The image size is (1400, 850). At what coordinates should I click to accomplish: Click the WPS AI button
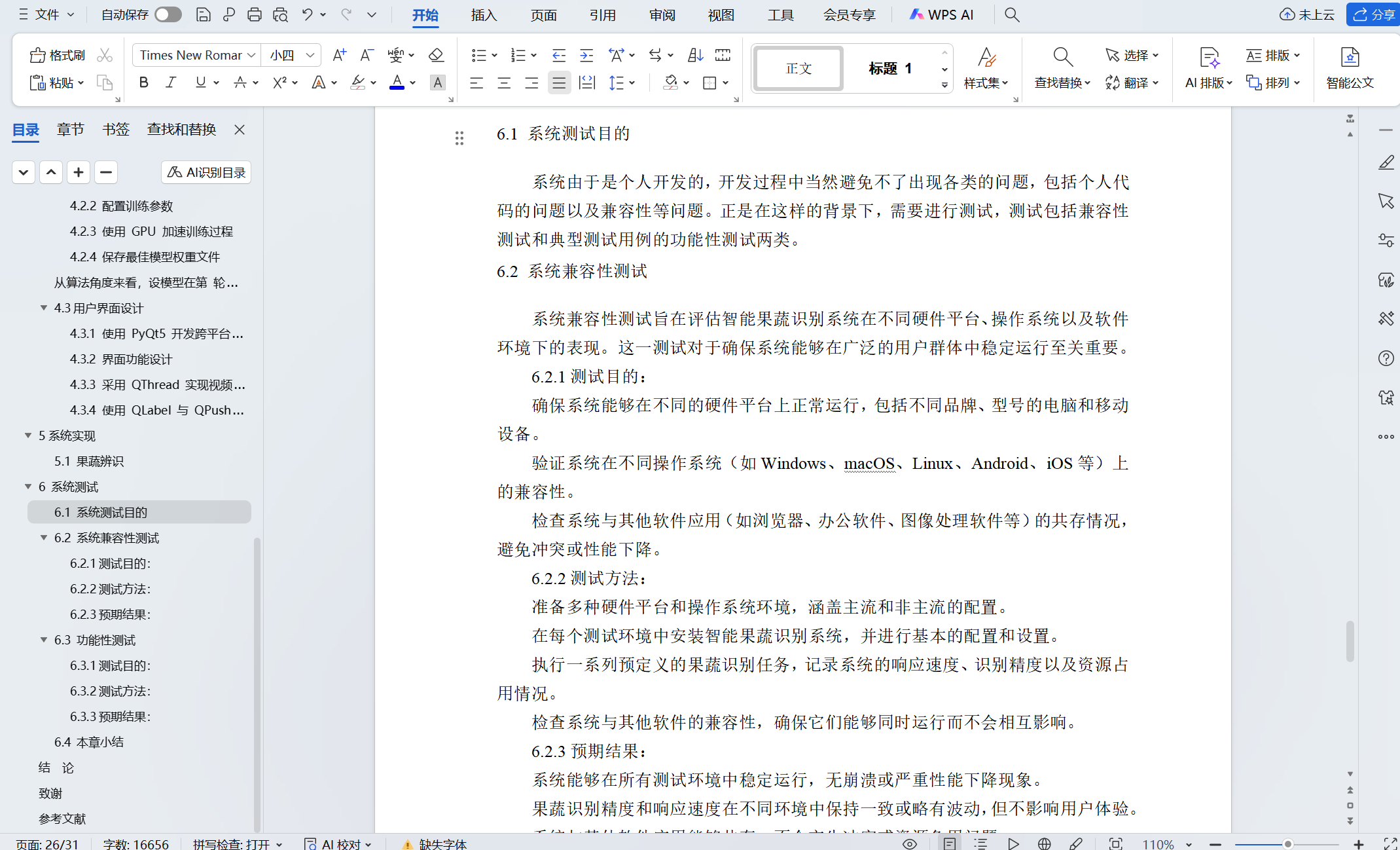942,14
